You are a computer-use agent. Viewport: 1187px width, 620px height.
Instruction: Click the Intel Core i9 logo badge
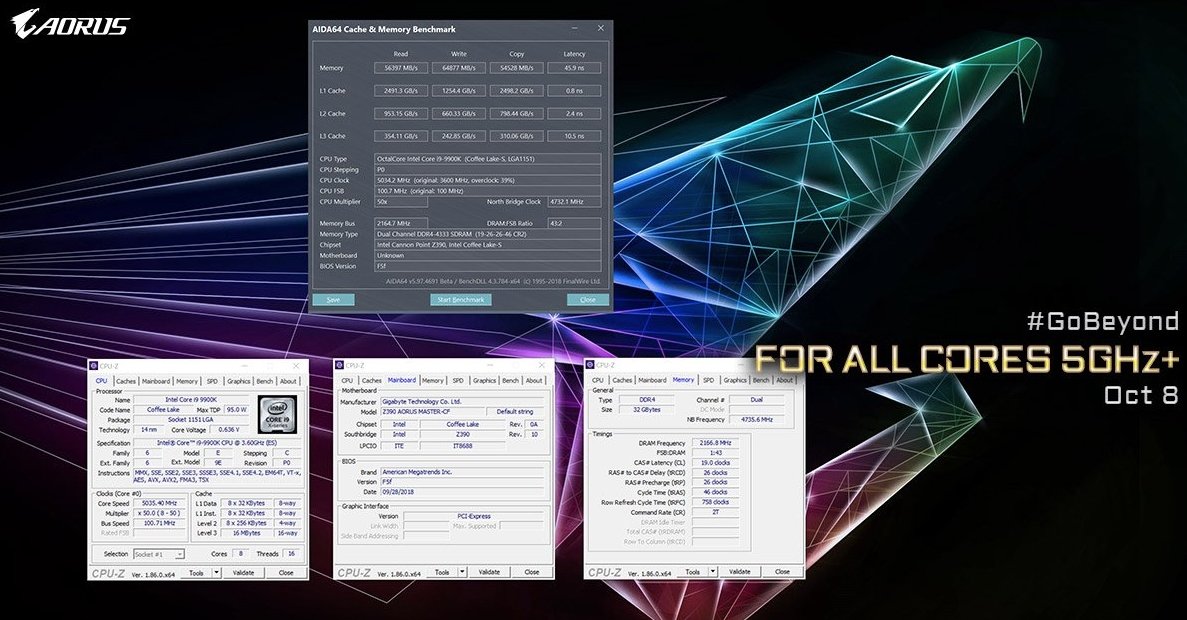(276, 413)
